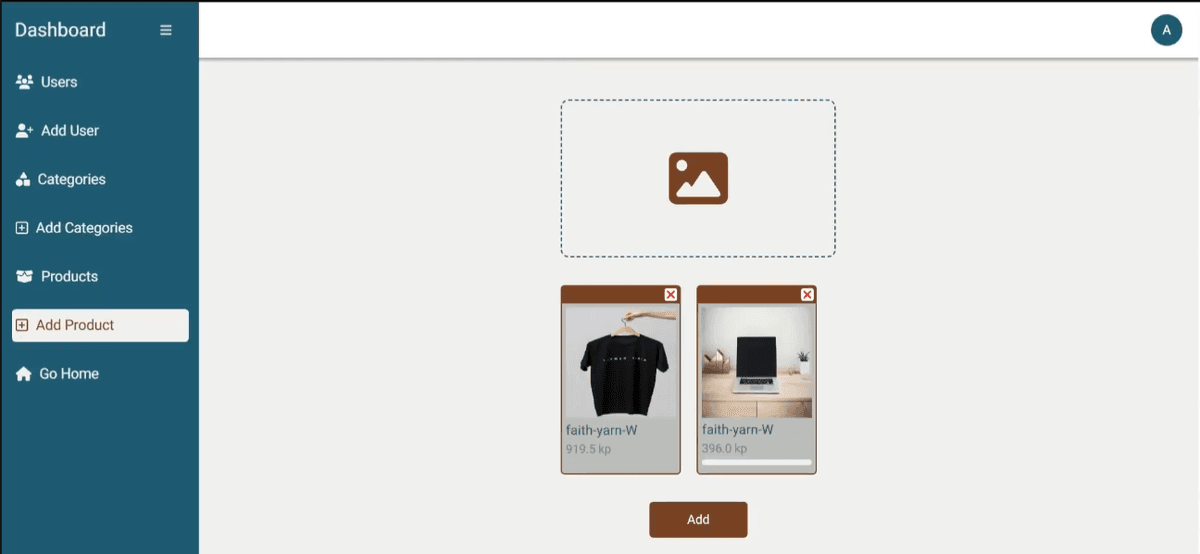
Task: Click the image upload picture icon
Action: tap(698, 178)
